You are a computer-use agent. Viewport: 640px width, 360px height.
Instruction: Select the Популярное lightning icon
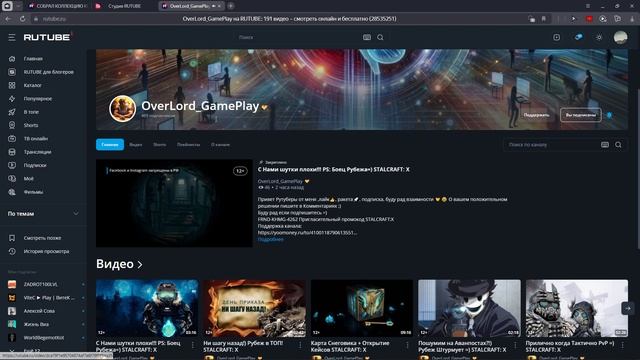tap(12, 98)
